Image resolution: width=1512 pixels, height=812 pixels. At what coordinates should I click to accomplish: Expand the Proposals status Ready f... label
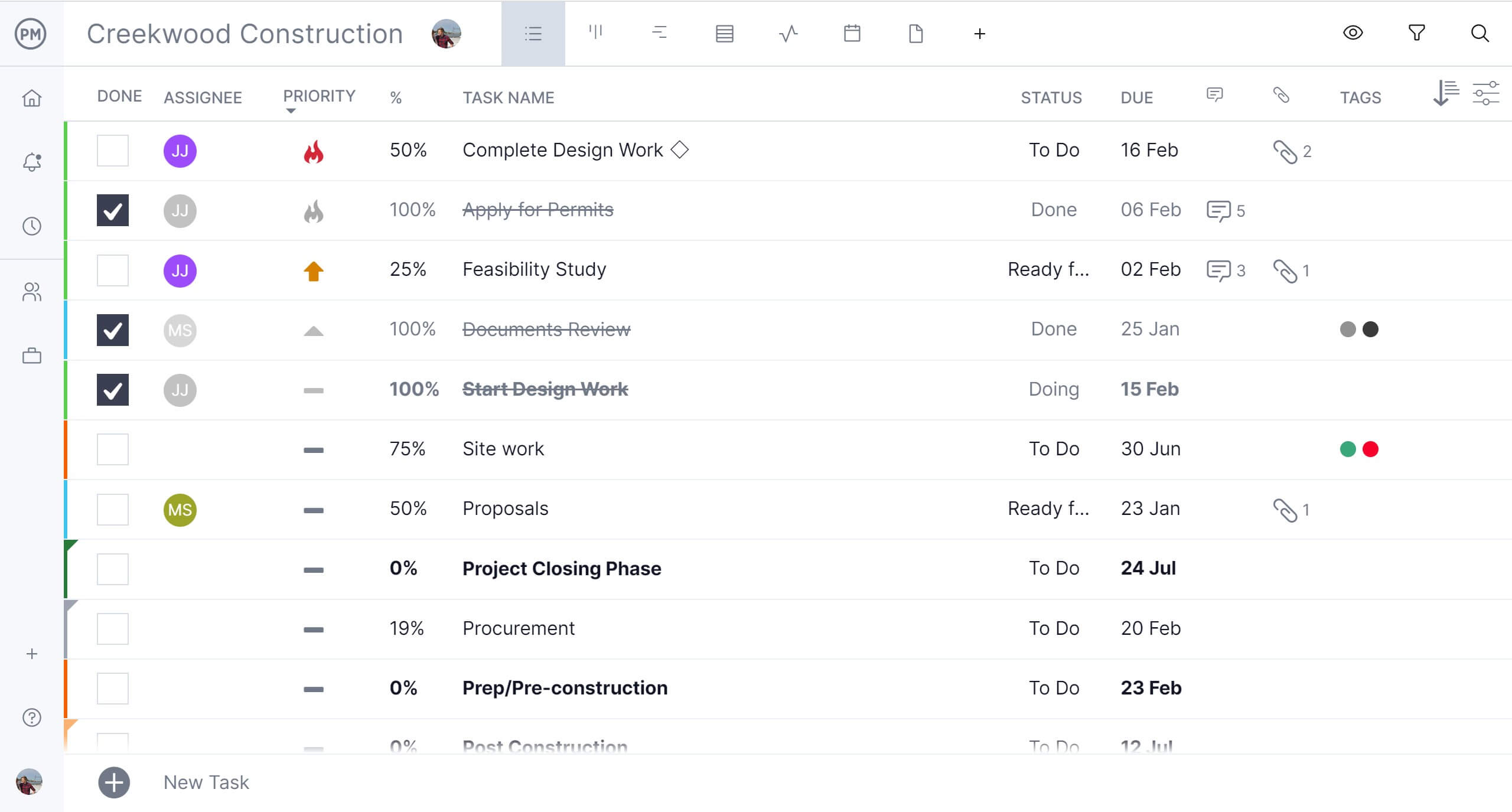pyautogui.click(x=1049, y=509)
